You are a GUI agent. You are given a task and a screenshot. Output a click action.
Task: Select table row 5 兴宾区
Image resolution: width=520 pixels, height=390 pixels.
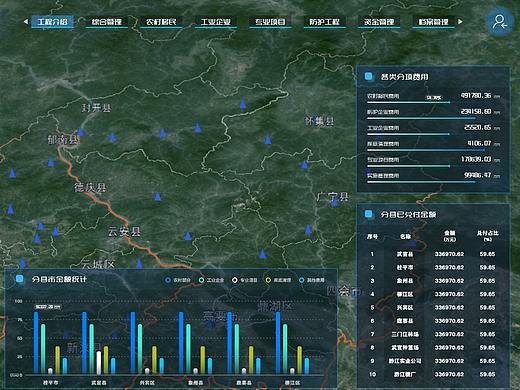tap(433, 307)
